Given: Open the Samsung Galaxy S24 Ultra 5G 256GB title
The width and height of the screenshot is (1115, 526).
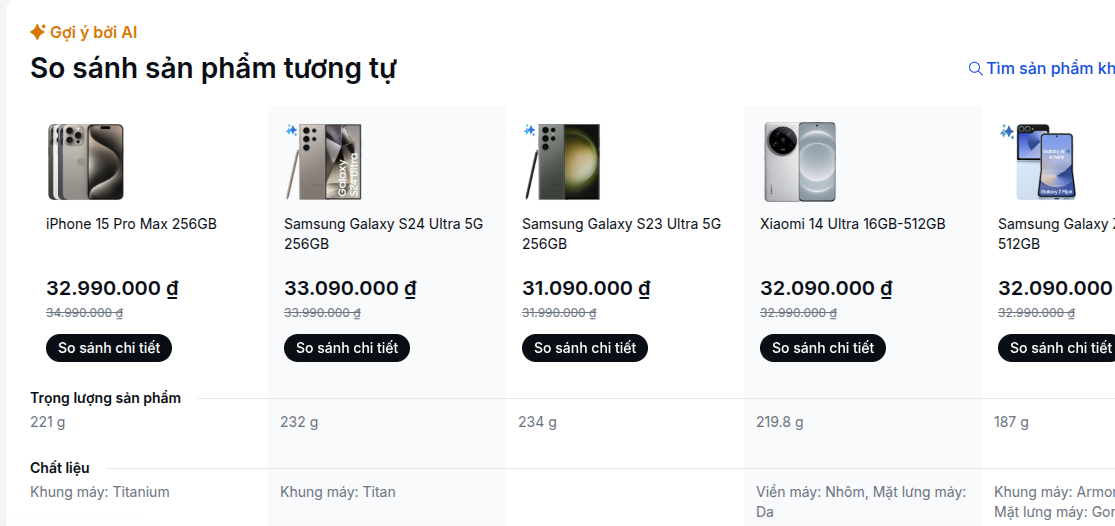Looking at the screenshot, I should click(x=383, y=234).
